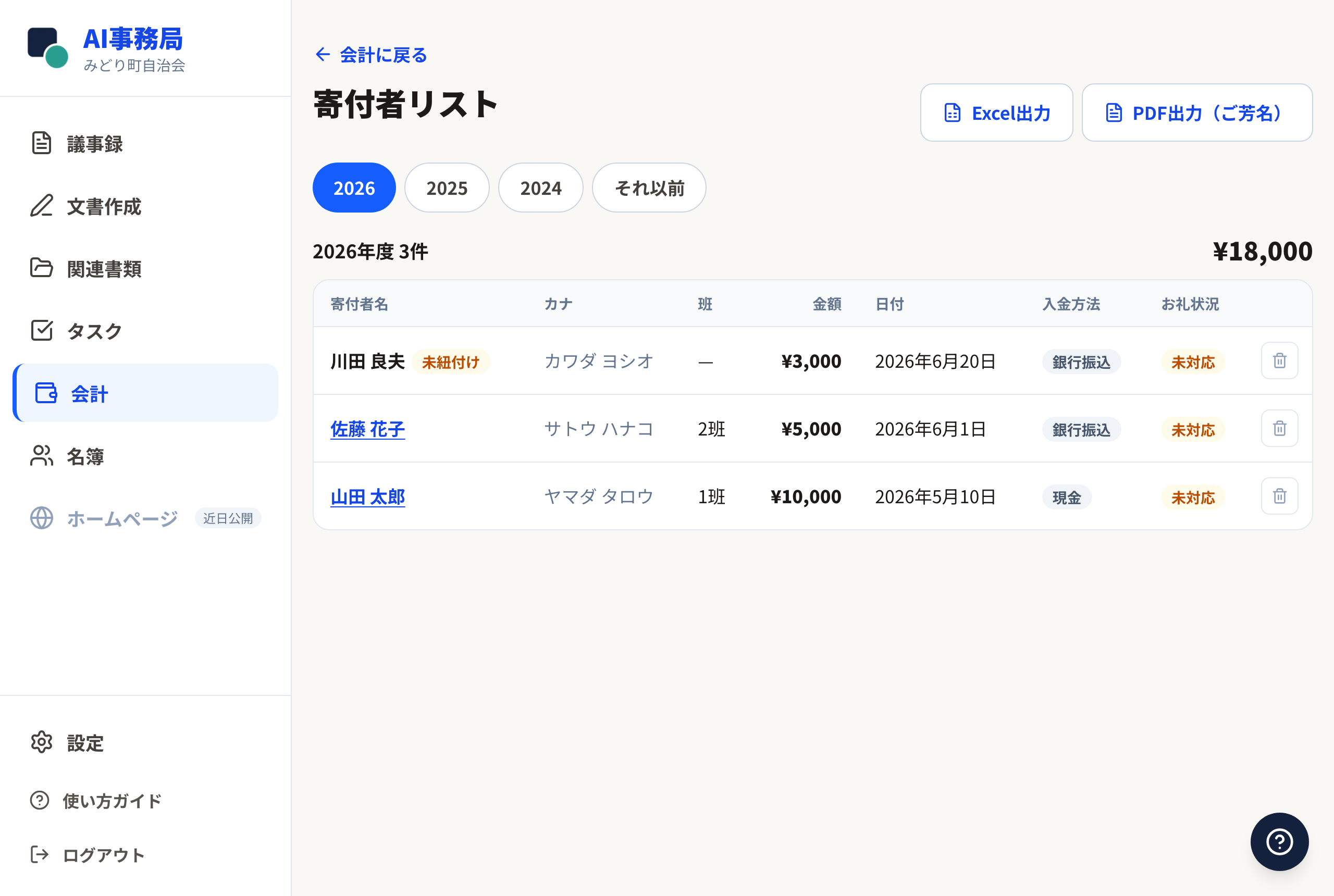
Task: Open 議事録 in the sidebar
Action: 145,143
